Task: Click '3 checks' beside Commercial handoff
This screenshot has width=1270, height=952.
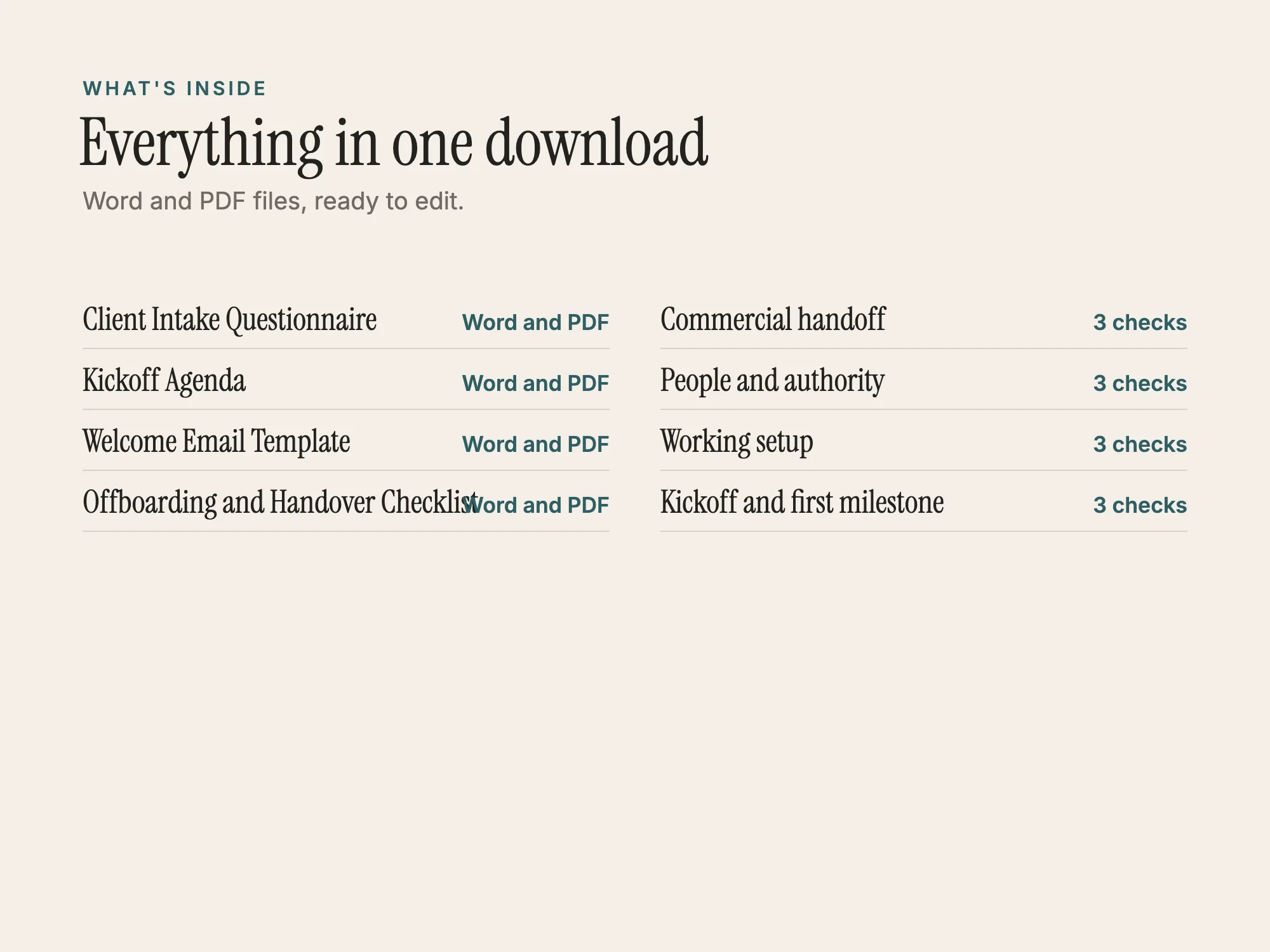Action: point(1140,322)
